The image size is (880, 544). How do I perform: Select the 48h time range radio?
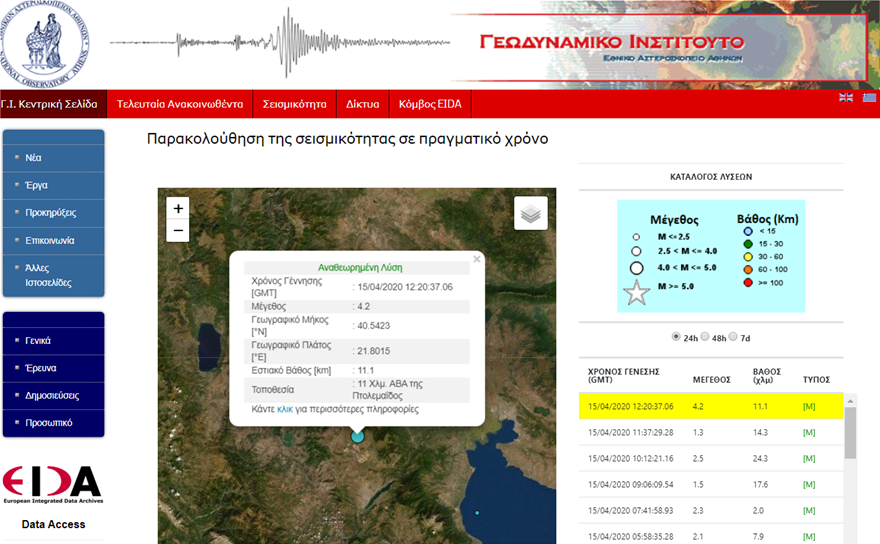tap(706, 336)
